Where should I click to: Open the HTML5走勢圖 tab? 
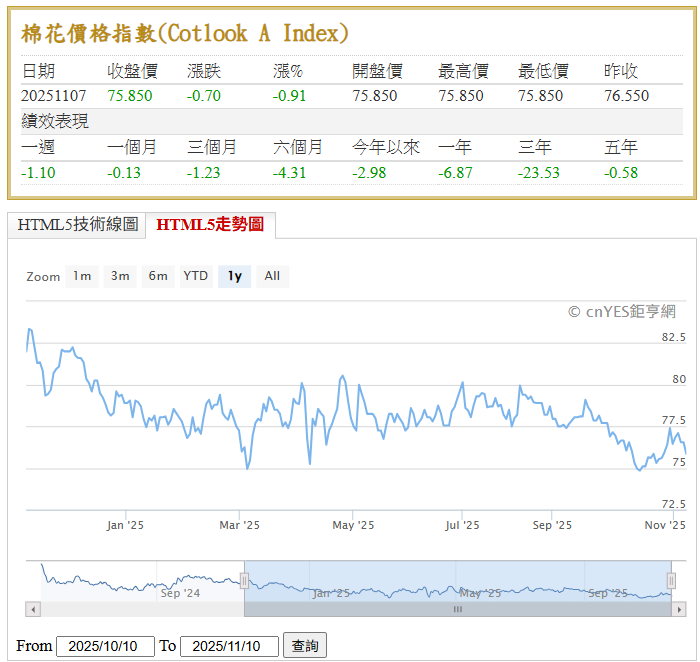coord(210,225)
